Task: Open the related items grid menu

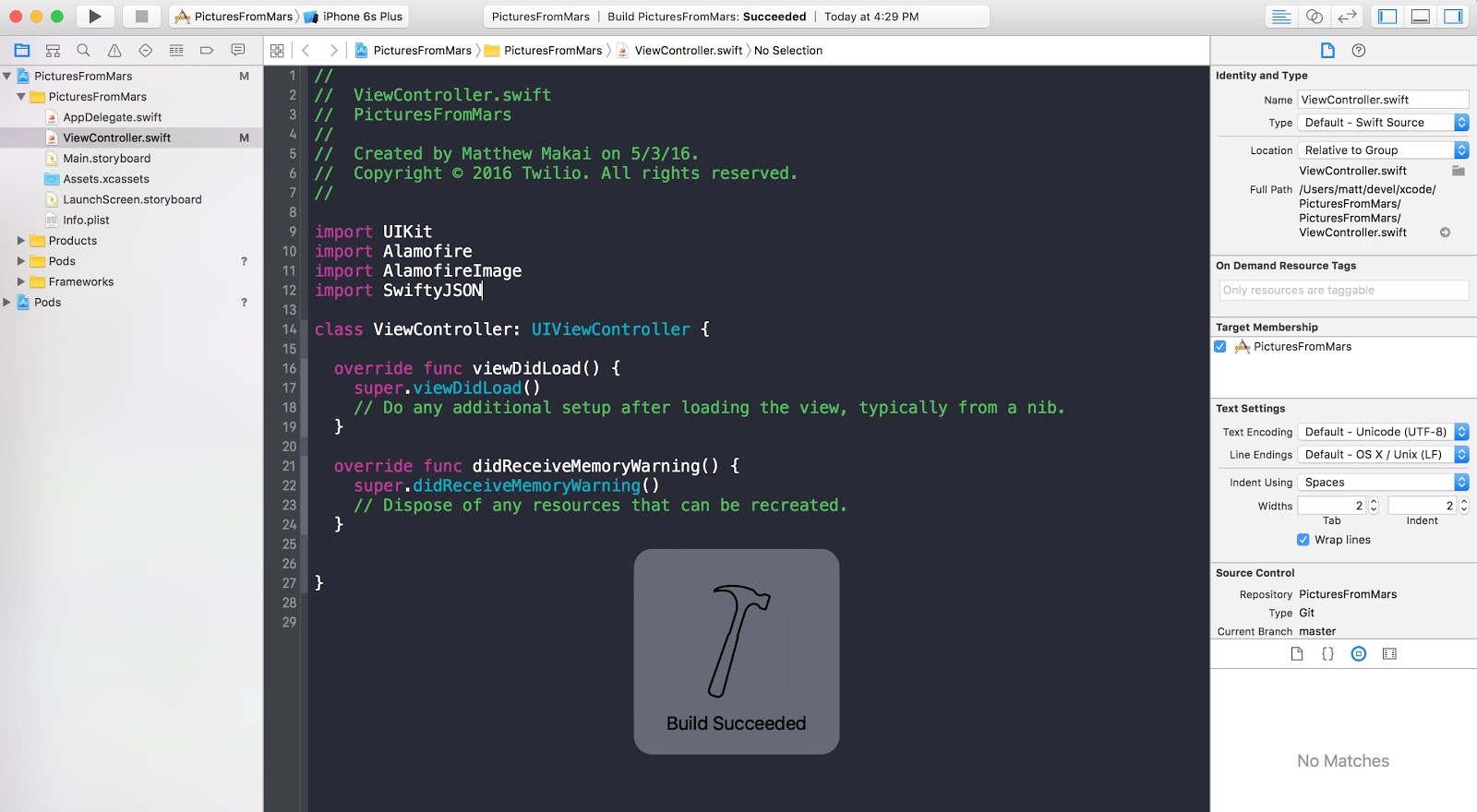Action: tap(277, 51)
